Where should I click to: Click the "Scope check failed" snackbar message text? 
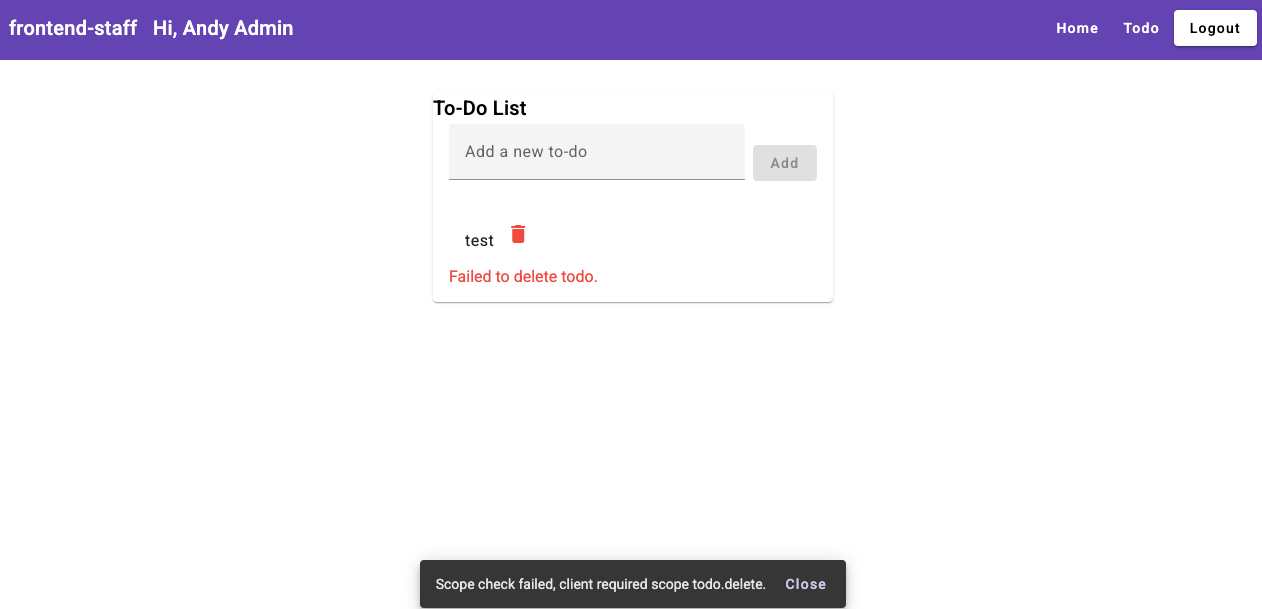click(601, 584)
